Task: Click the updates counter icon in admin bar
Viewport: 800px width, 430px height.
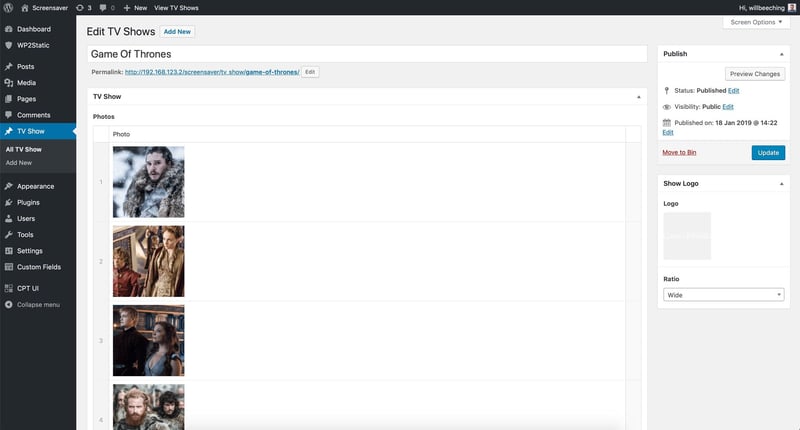Action: click(83, 7)
